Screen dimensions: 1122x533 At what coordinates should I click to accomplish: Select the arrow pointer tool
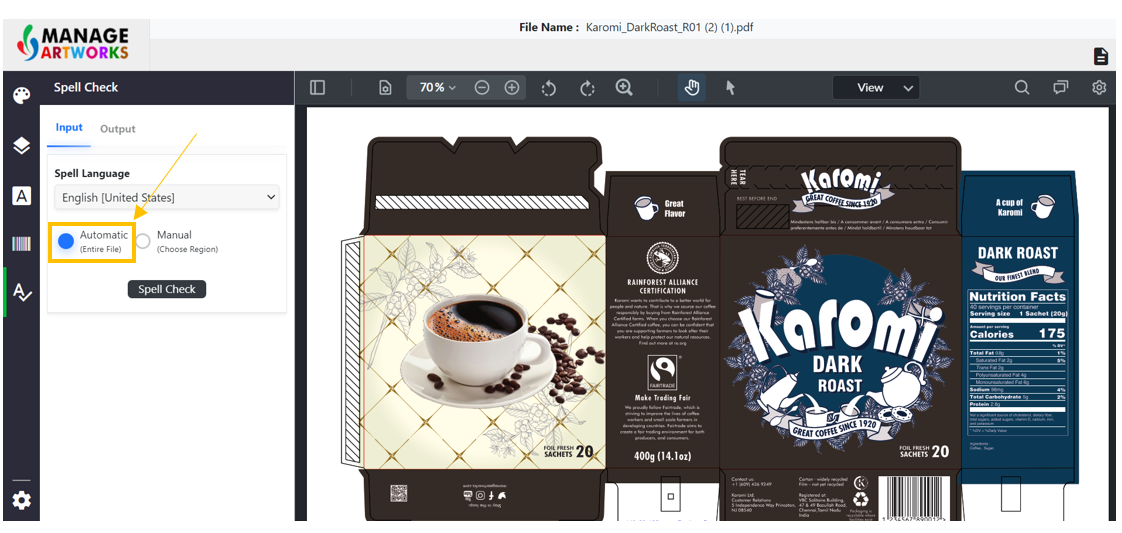pyautogui.click(x=730, y=87)
